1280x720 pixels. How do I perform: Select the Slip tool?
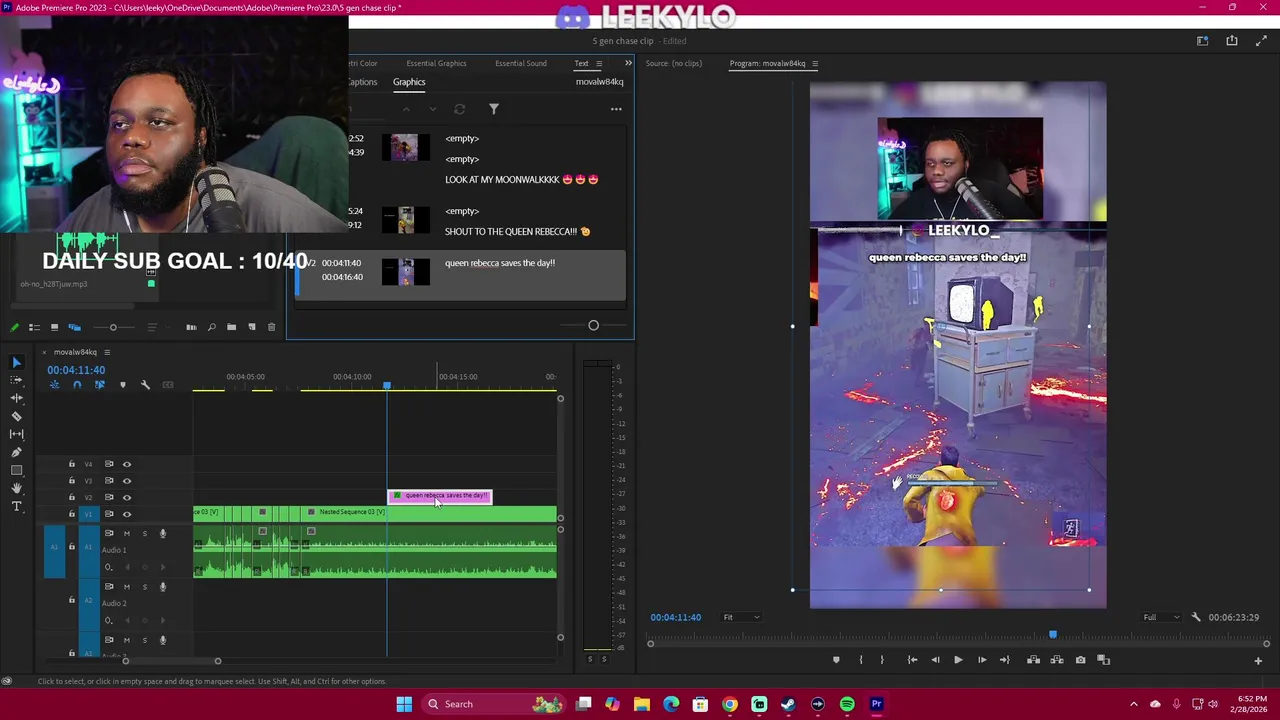coord(16,434)
